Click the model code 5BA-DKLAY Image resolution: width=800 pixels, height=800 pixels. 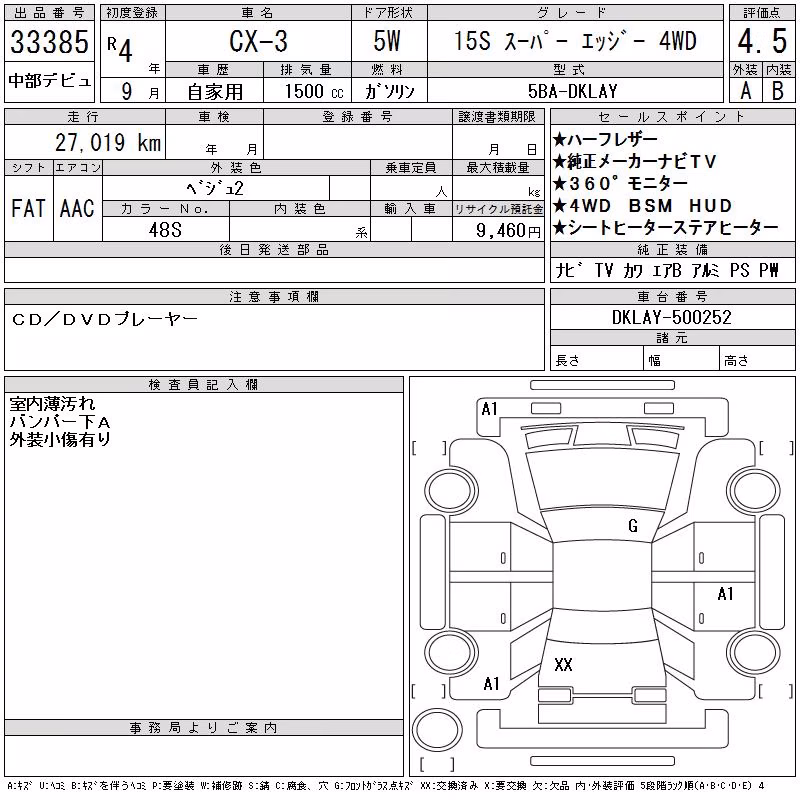click(573, 91)
